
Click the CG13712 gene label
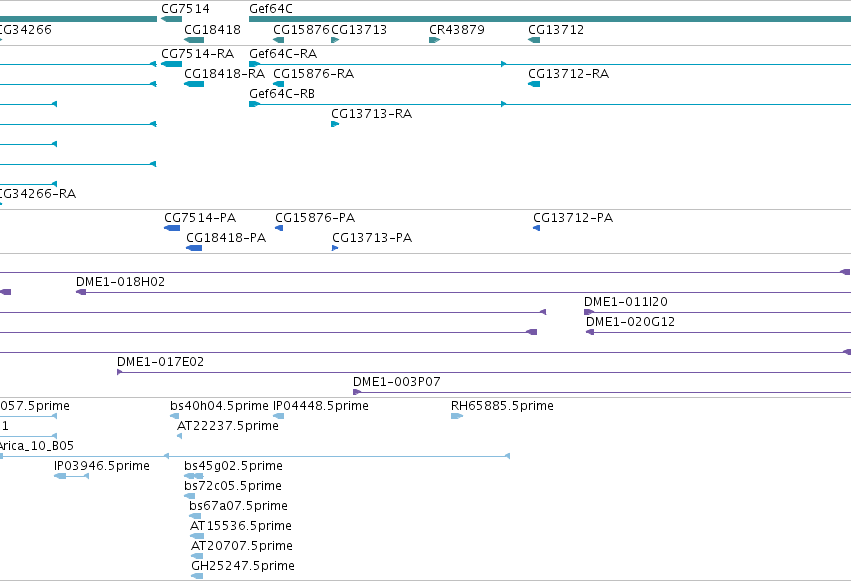(556, 29)
